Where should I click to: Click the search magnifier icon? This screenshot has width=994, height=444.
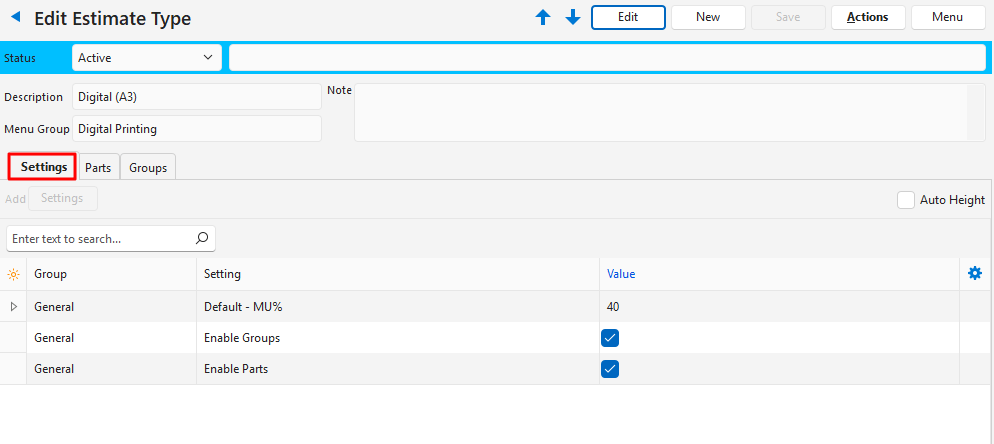(x=201, y=239)
